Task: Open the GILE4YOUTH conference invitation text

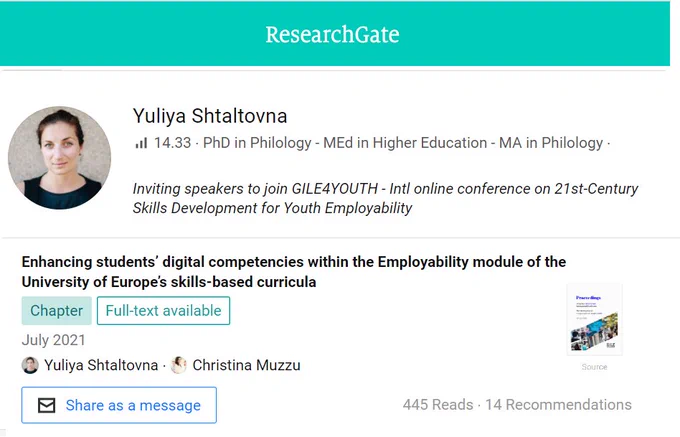Action: (385, 198)
